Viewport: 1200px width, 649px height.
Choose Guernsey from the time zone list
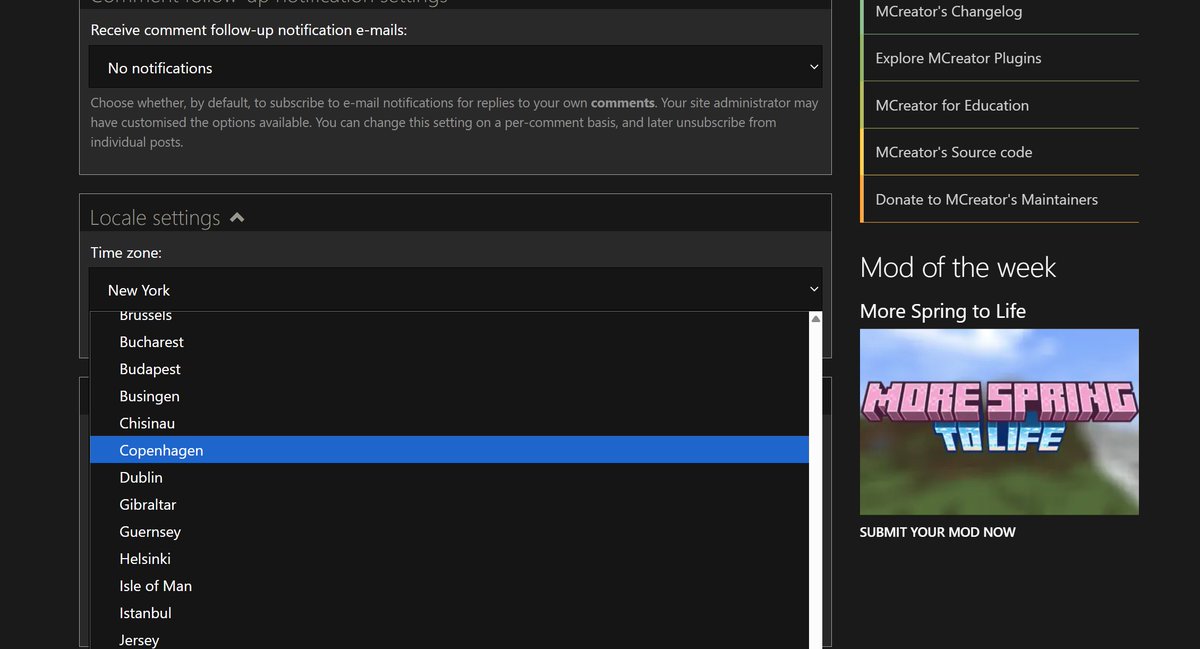150,531
